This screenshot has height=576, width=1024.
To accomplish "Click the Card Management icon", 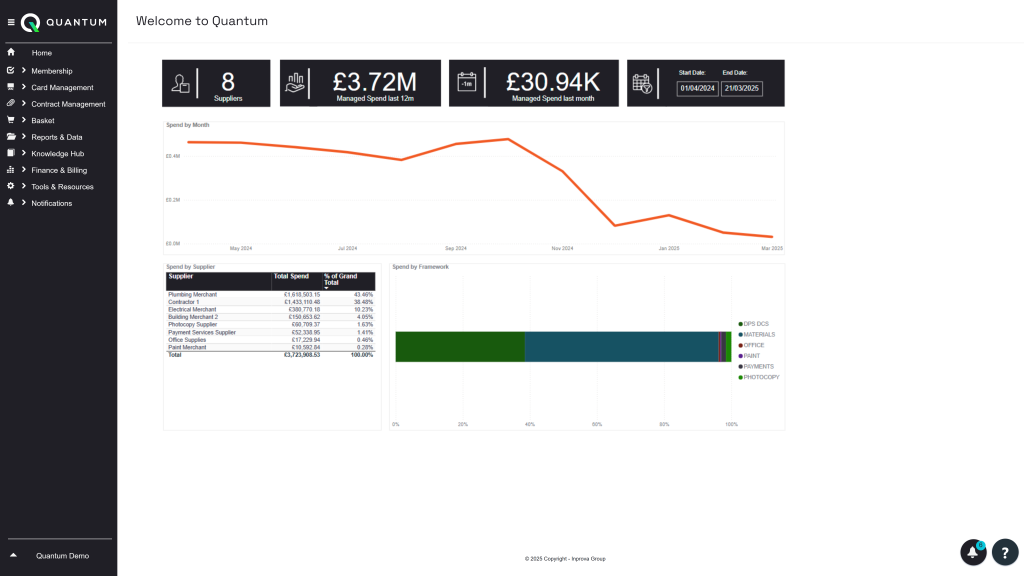I will coord(10,87).
